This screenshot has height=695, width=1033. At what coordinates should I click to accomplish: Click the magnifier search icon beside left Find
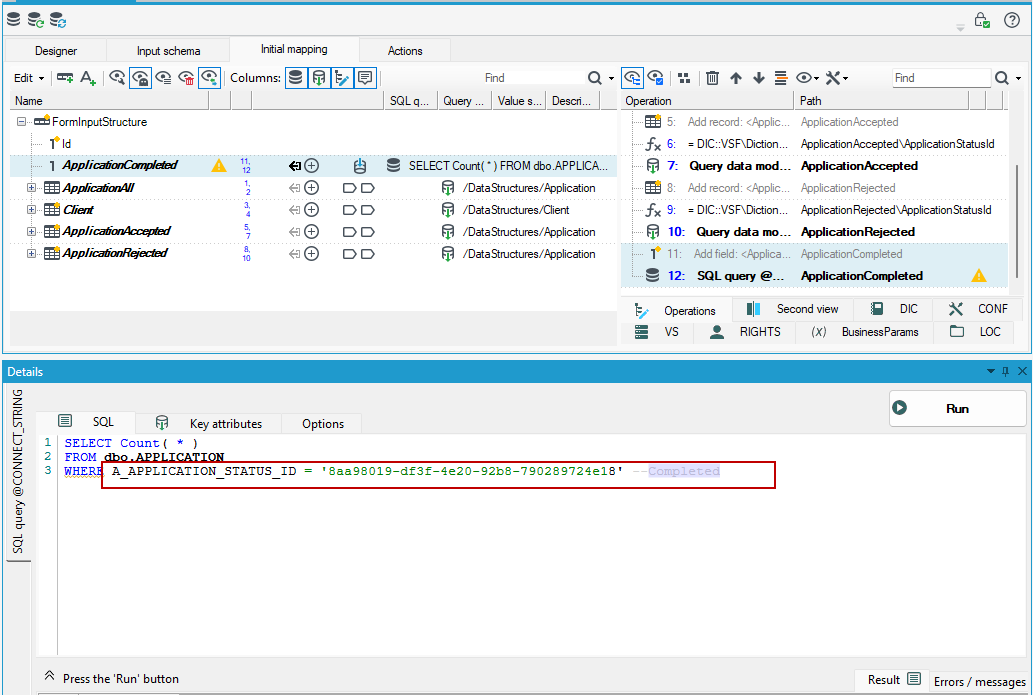[x=594, y=78]
